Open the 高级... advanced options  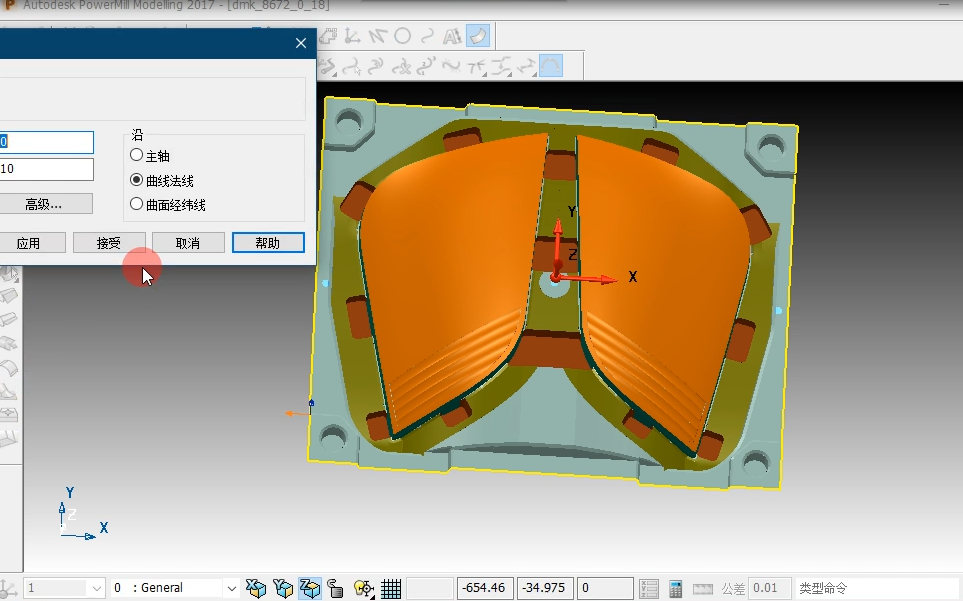click(x=43, y=204)
